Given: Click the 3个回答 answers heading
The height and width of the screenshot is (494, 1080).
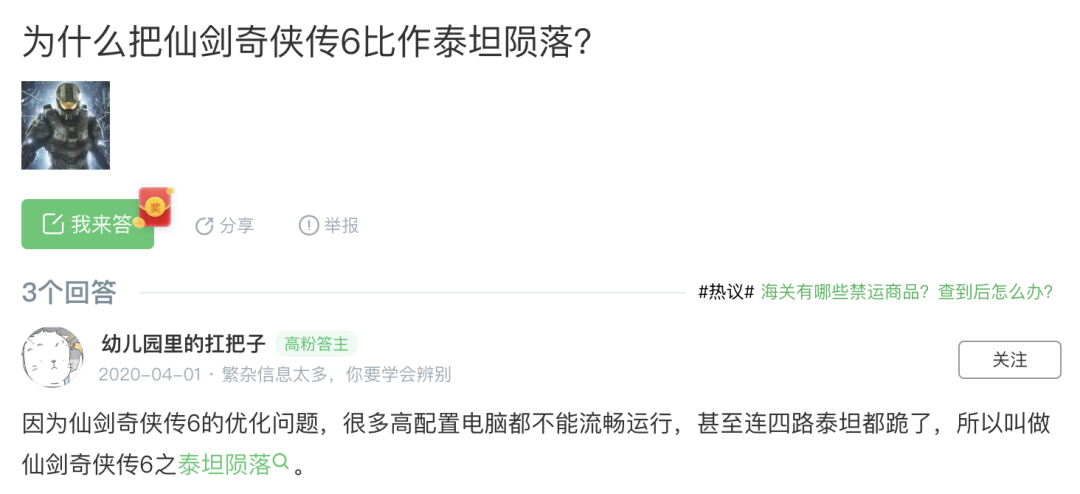Looking at the screenshot, I should (69, 292).
